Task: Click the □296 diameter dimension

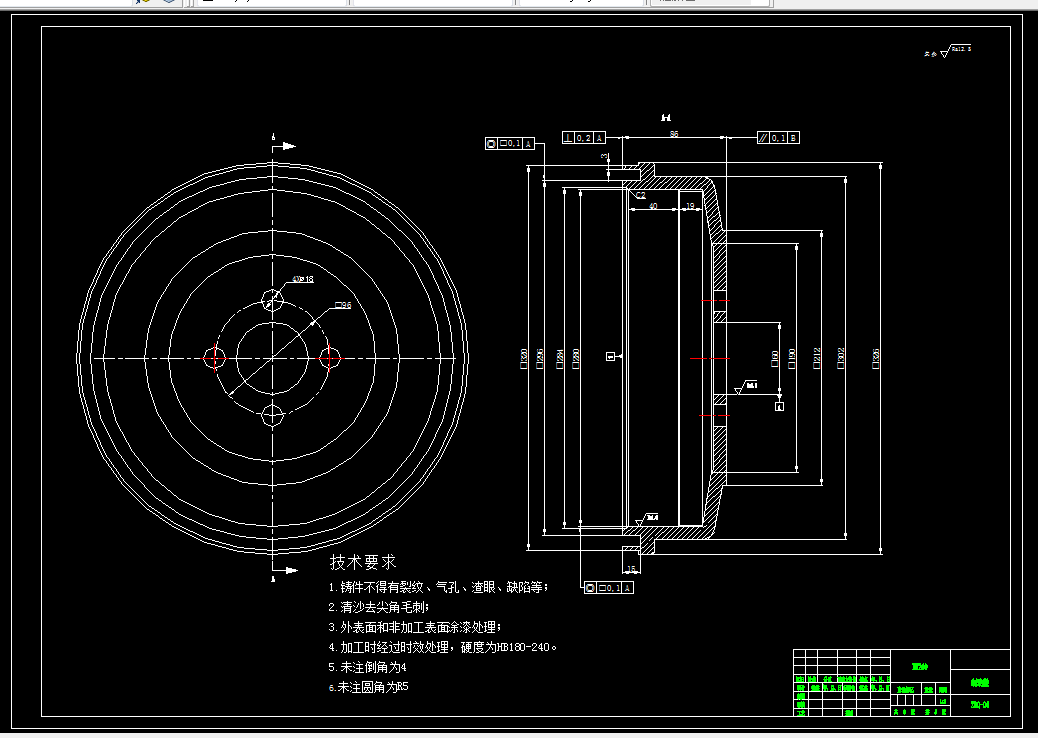Action: click(x=540, y=359)
